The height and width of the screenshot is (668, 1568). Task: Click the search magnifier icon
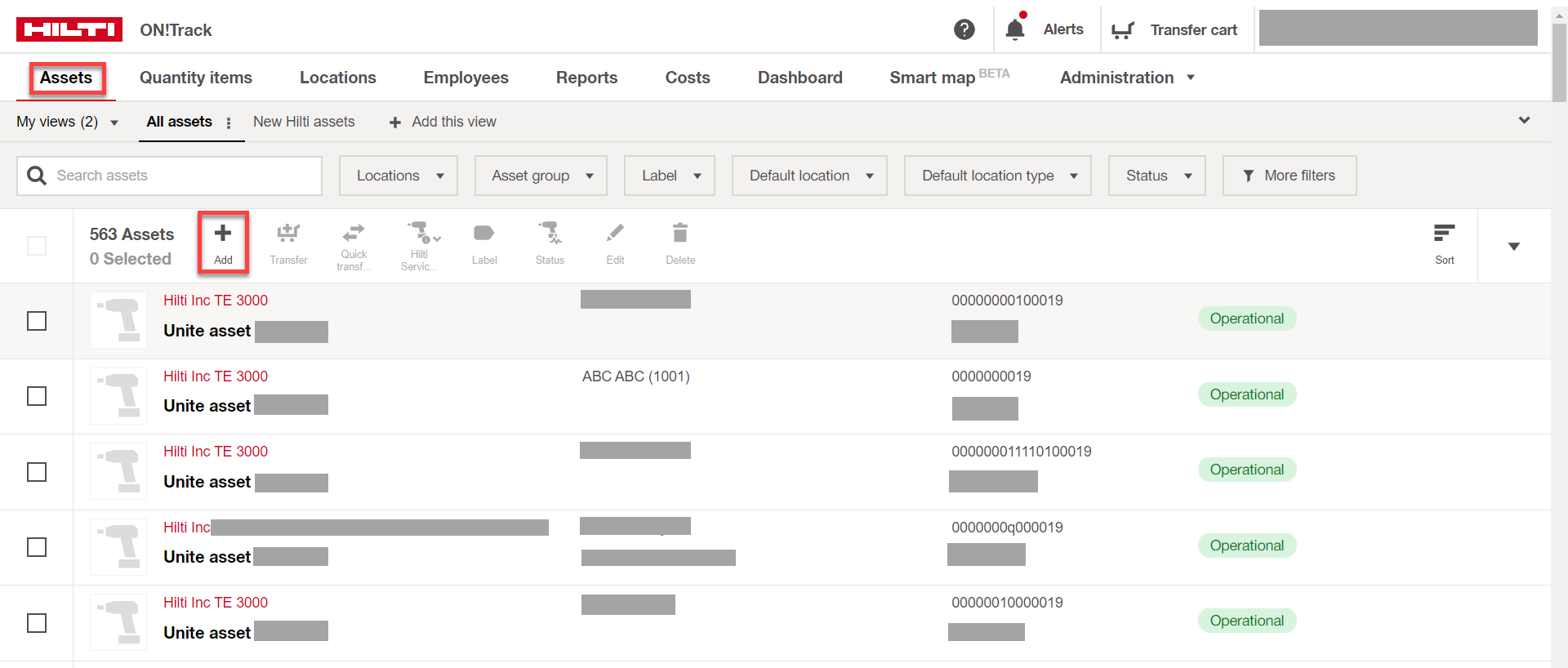coord(37,176)
